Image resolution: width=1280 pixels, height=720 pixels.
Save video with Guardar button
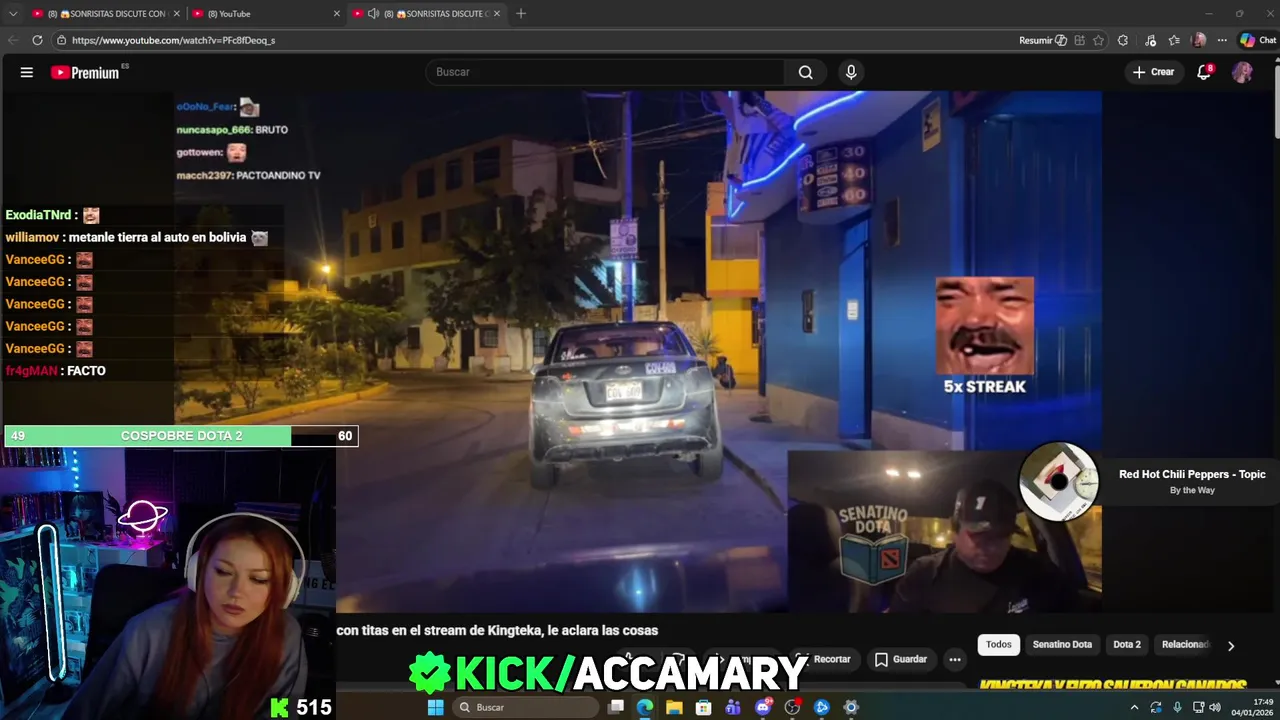[901, 659]
